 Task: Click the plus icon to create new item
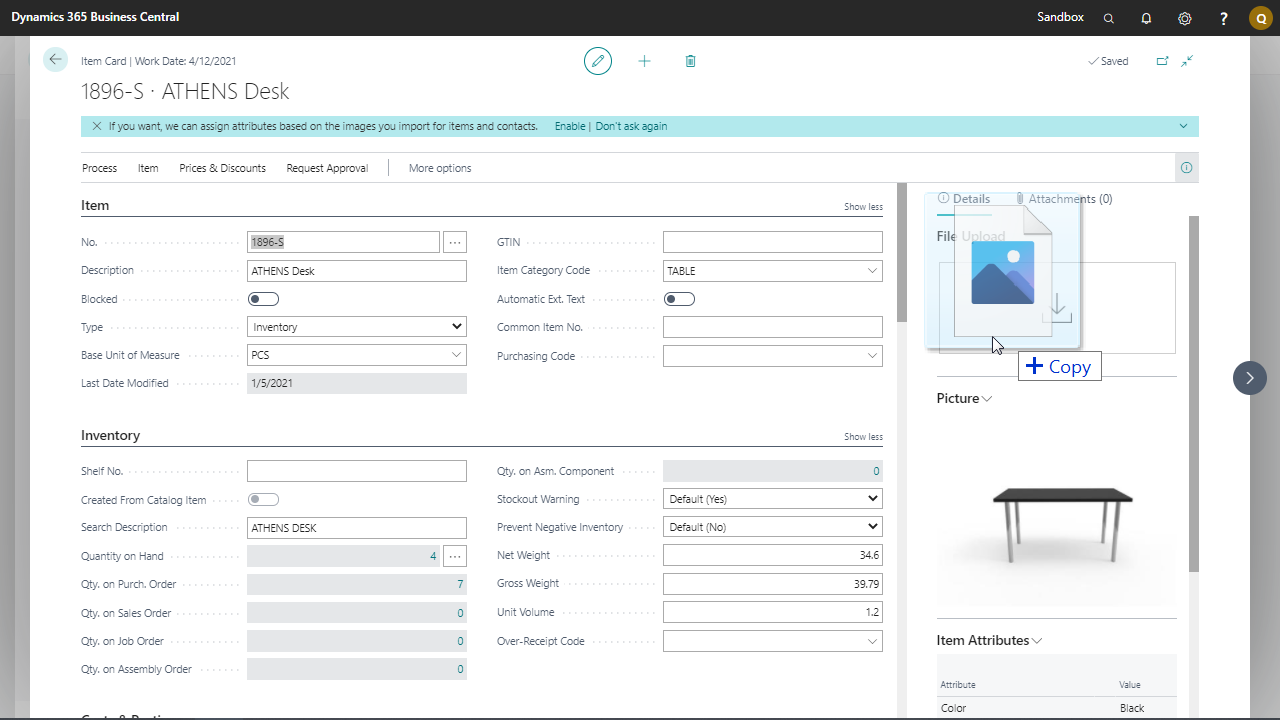point(644,61)
